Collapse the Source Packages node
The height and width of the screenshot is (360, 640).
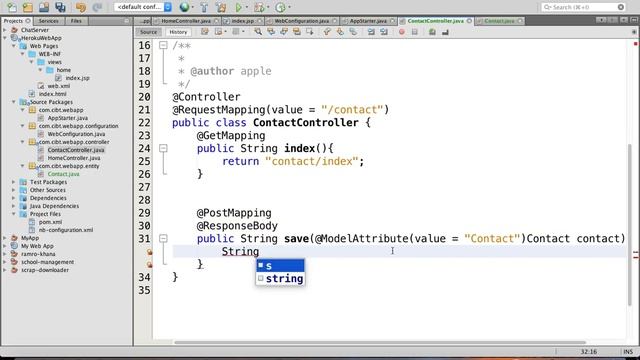pyautogui.click(x=14, y=102)
